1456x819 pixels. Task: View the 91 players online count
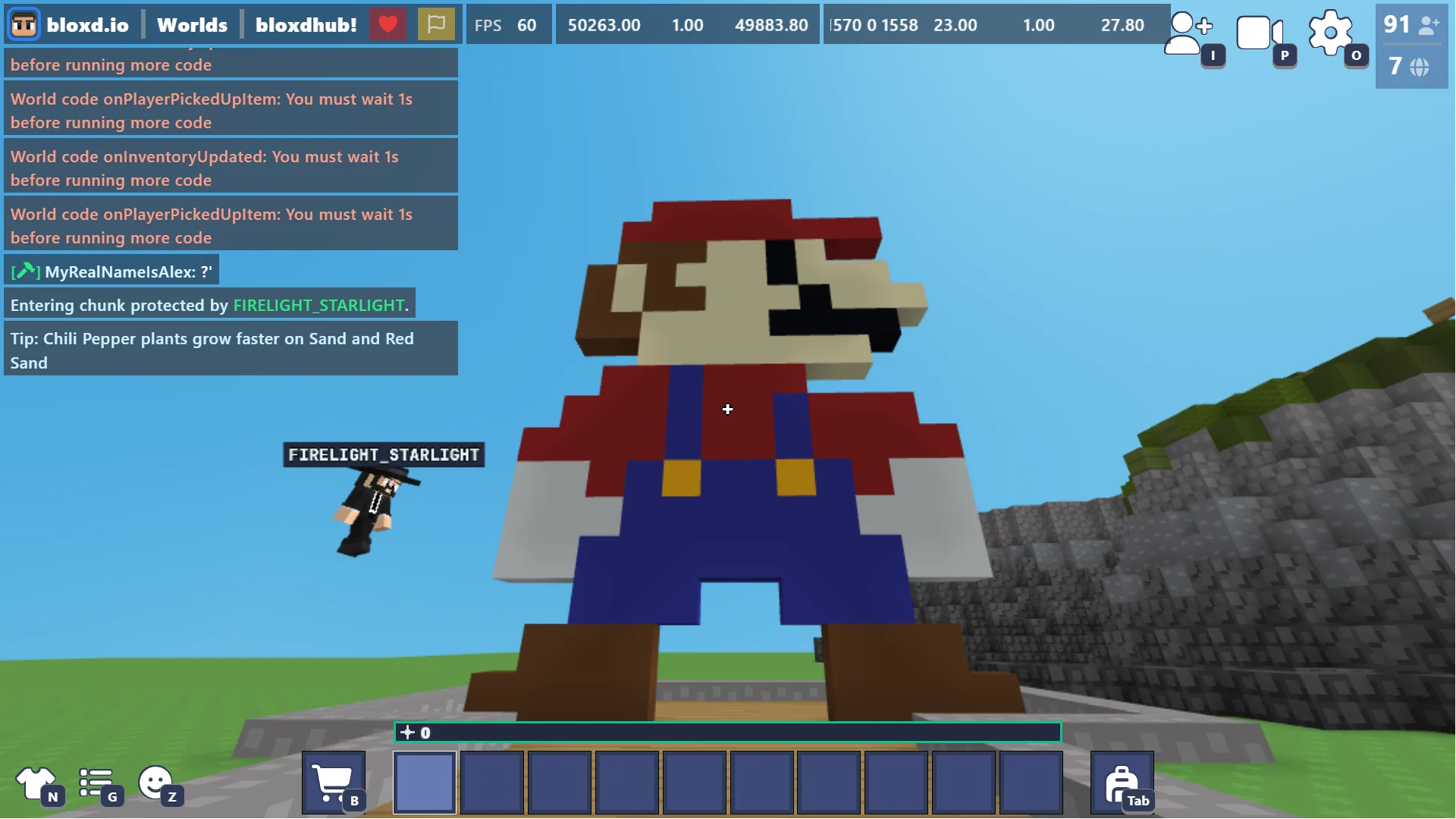tap(1411, 25)
